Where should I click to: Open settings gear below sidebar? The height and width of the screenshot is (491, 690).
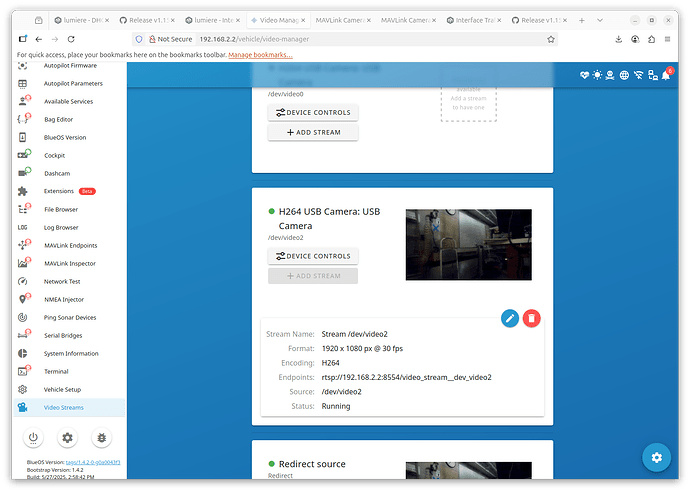pos(67,438)
